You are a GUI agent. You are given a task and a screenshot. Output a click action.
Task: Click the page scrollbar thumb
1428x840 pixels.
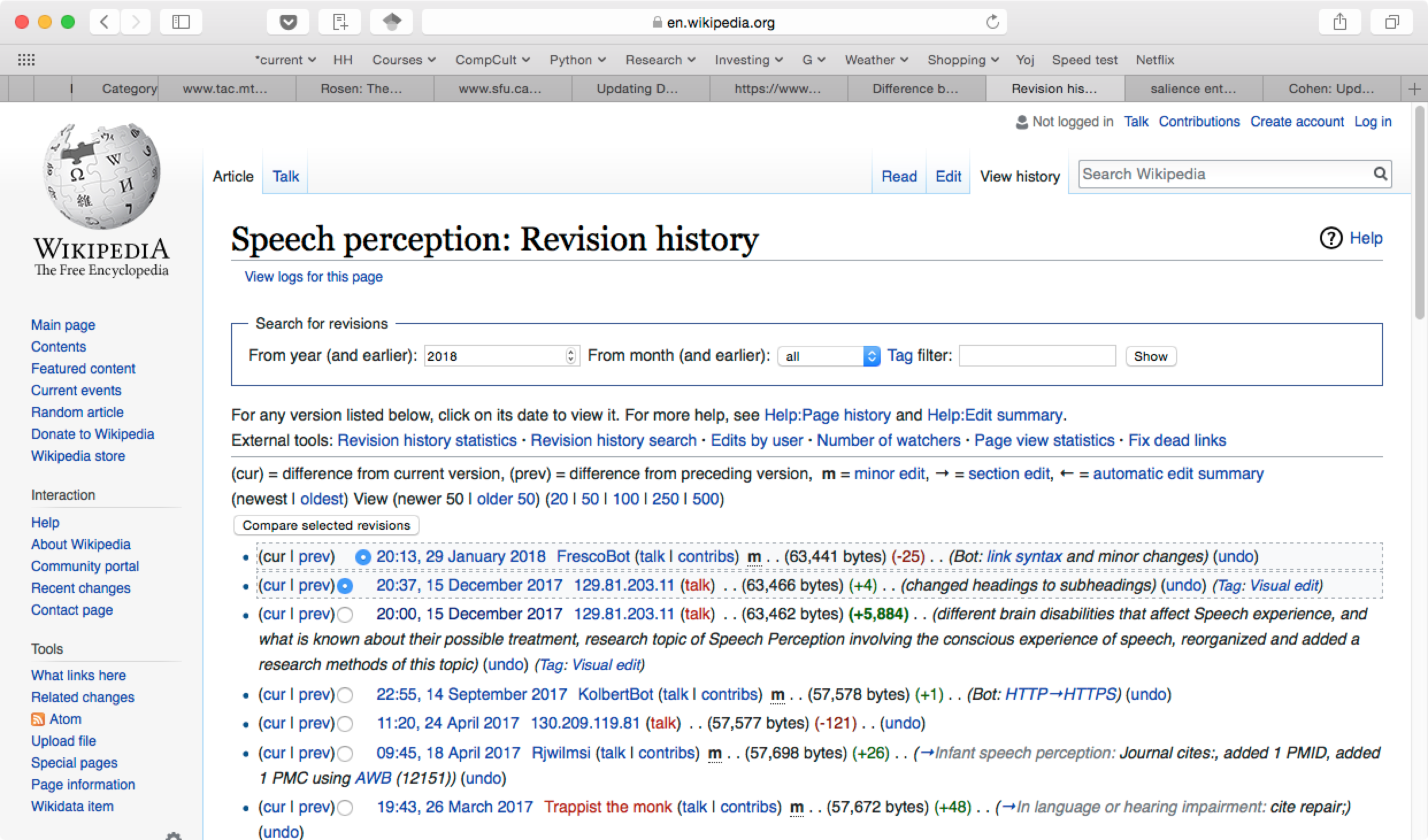point(1419,213)
